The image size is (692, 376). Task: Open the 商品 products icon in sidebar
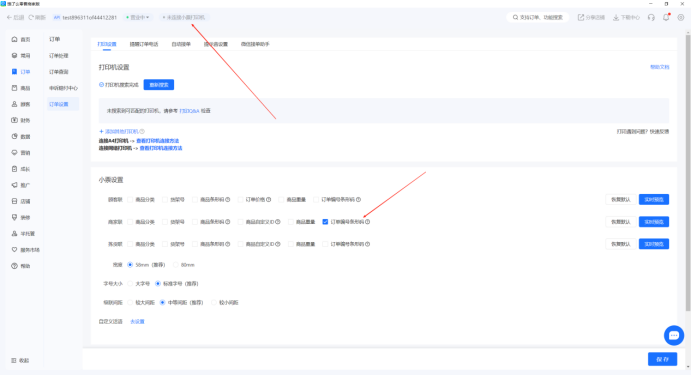pyautogui.click(x=15, y=88)
